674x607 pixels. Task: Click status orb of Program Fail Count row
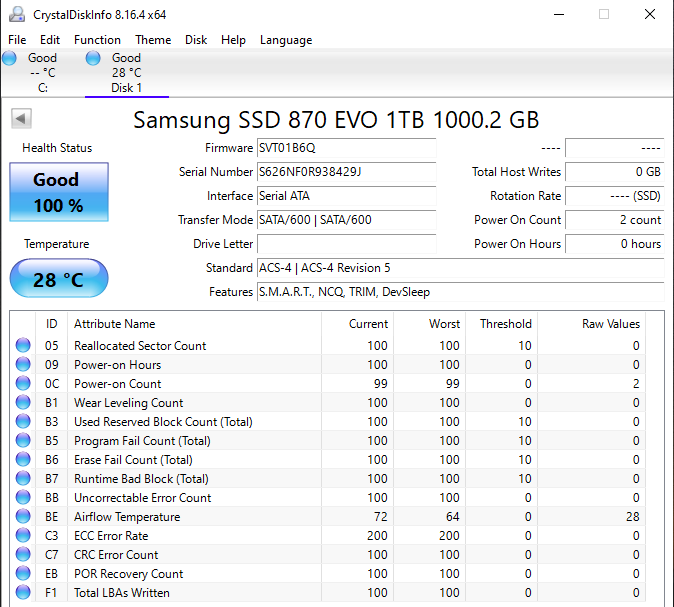(23, 441)
